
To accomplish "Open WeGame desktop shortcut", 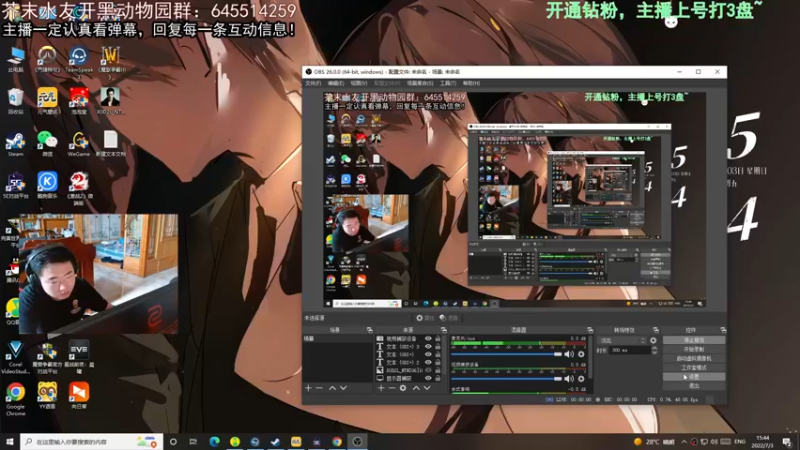I will point(79,144).
